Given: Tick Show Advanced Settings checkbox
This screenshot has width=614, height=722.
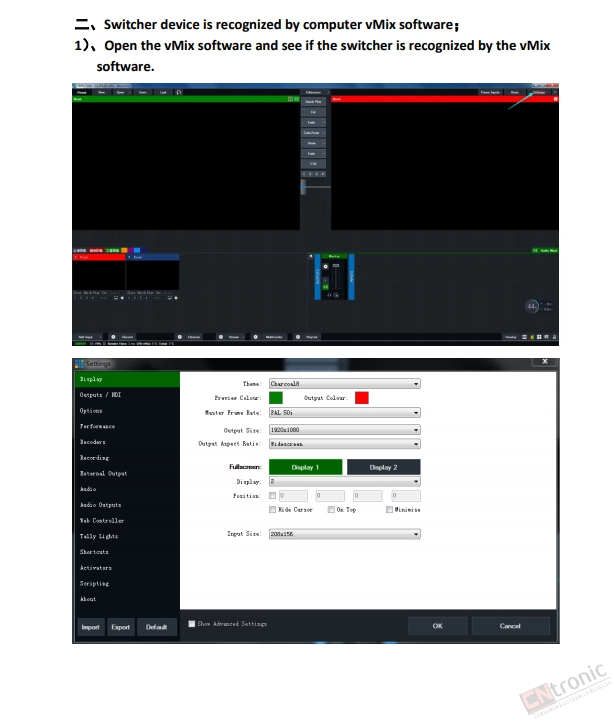Looking at the screenshot, I should coord(192,624).
